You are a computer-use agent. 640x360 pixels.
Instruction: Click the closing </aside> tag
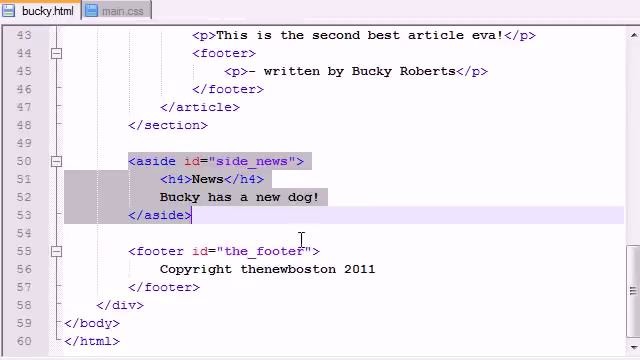coord(160,216)
